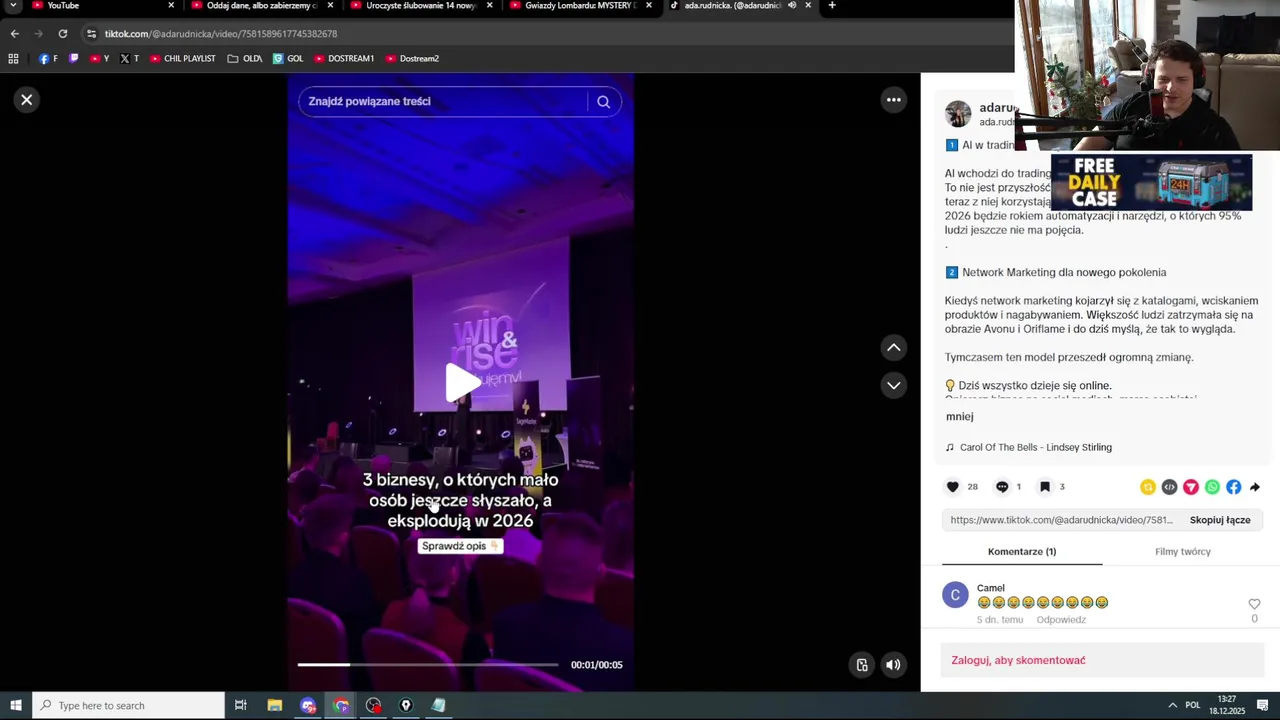This screenshot has height=720, width=1280.
Task: Switch to 'Gwiazdy Lombardu: MYSTERY' tab
Action: [x=580, y=6]
